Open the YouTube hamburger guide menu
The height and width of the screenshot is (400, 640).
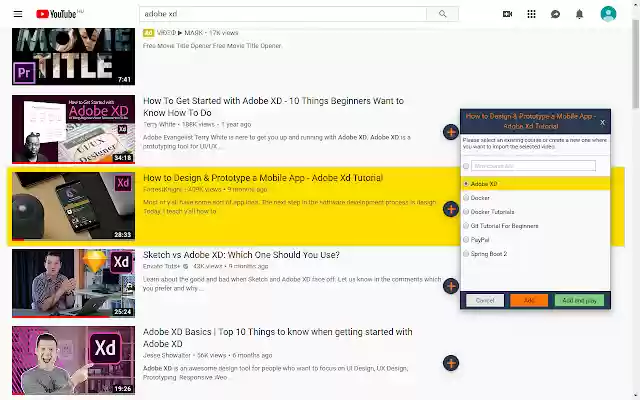point(18,14)
